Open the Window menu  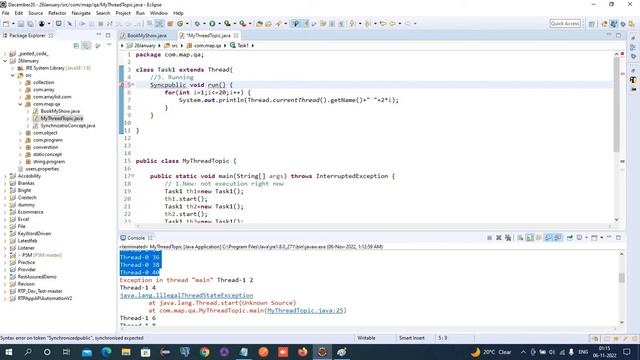coord(158,13)
